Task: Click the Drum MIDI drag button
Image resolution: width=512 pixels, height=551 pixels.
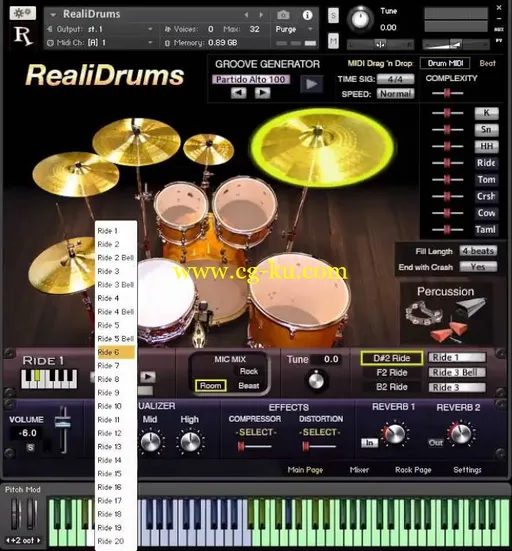Action: tap(445, 63)
